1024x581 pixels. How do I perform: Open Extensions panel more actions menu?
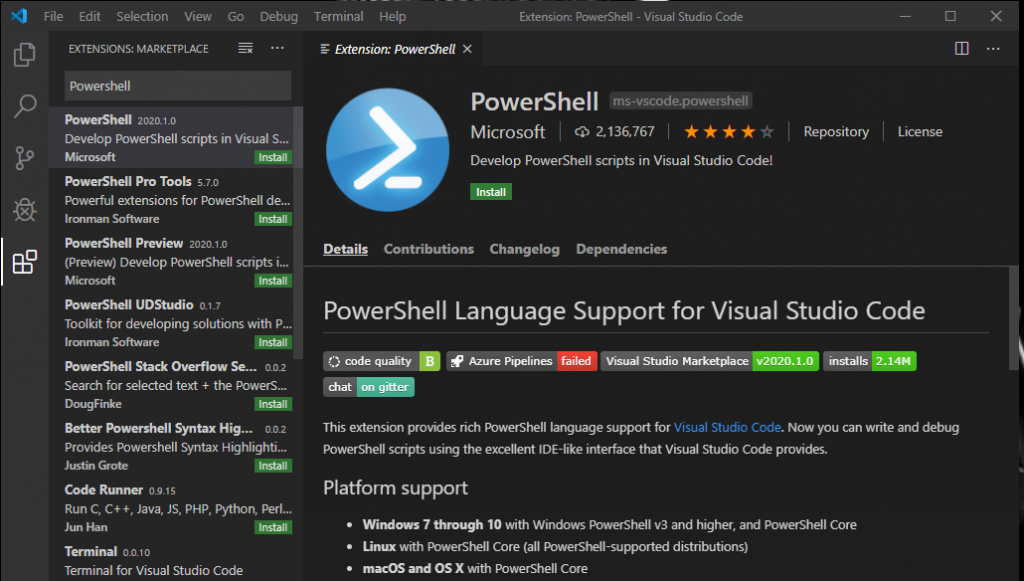[278, 48]
